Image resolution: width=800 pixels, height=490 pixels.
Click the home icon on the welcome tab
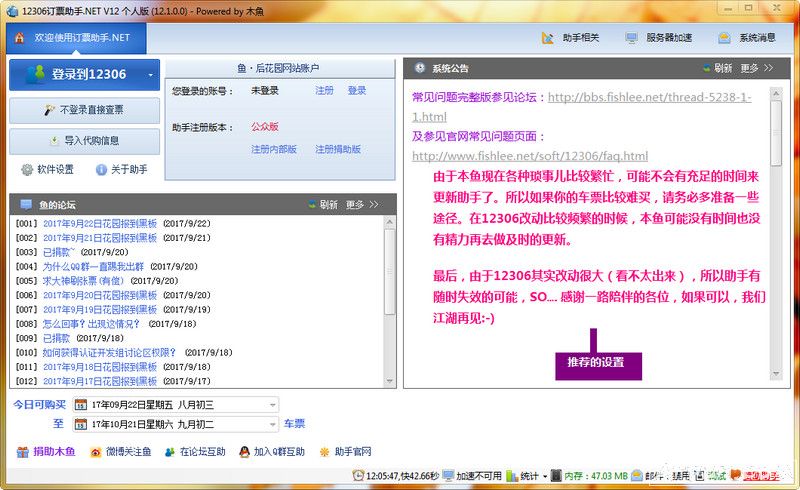point(19,38)
